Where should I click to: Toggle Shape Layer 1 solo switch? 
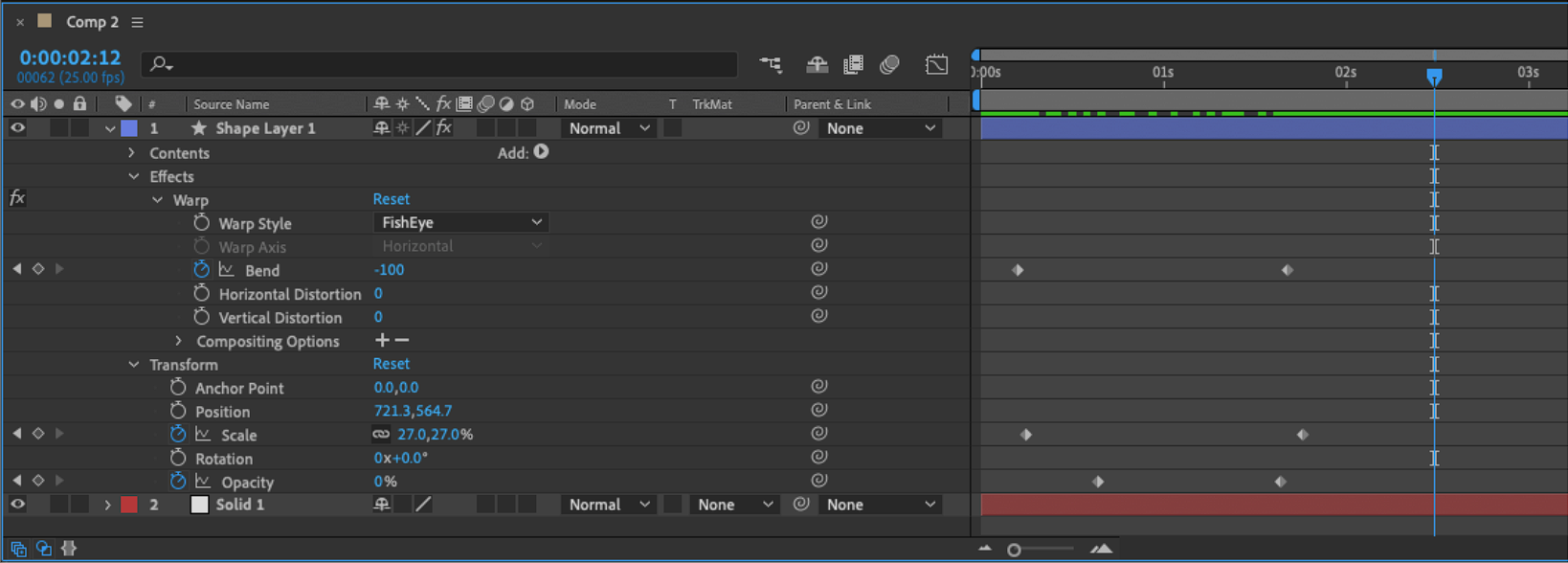[x=58, y=127]
